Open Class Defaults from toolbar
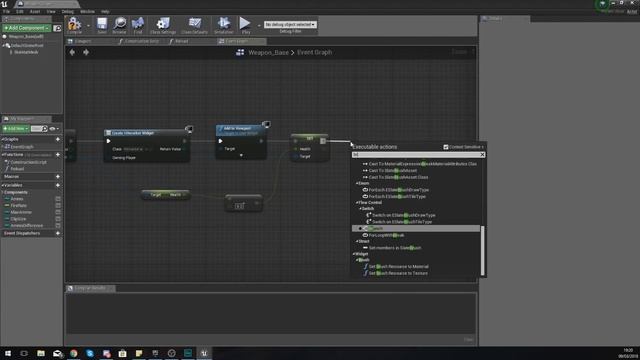Screen dimensions: 640x360 (195, 25)
